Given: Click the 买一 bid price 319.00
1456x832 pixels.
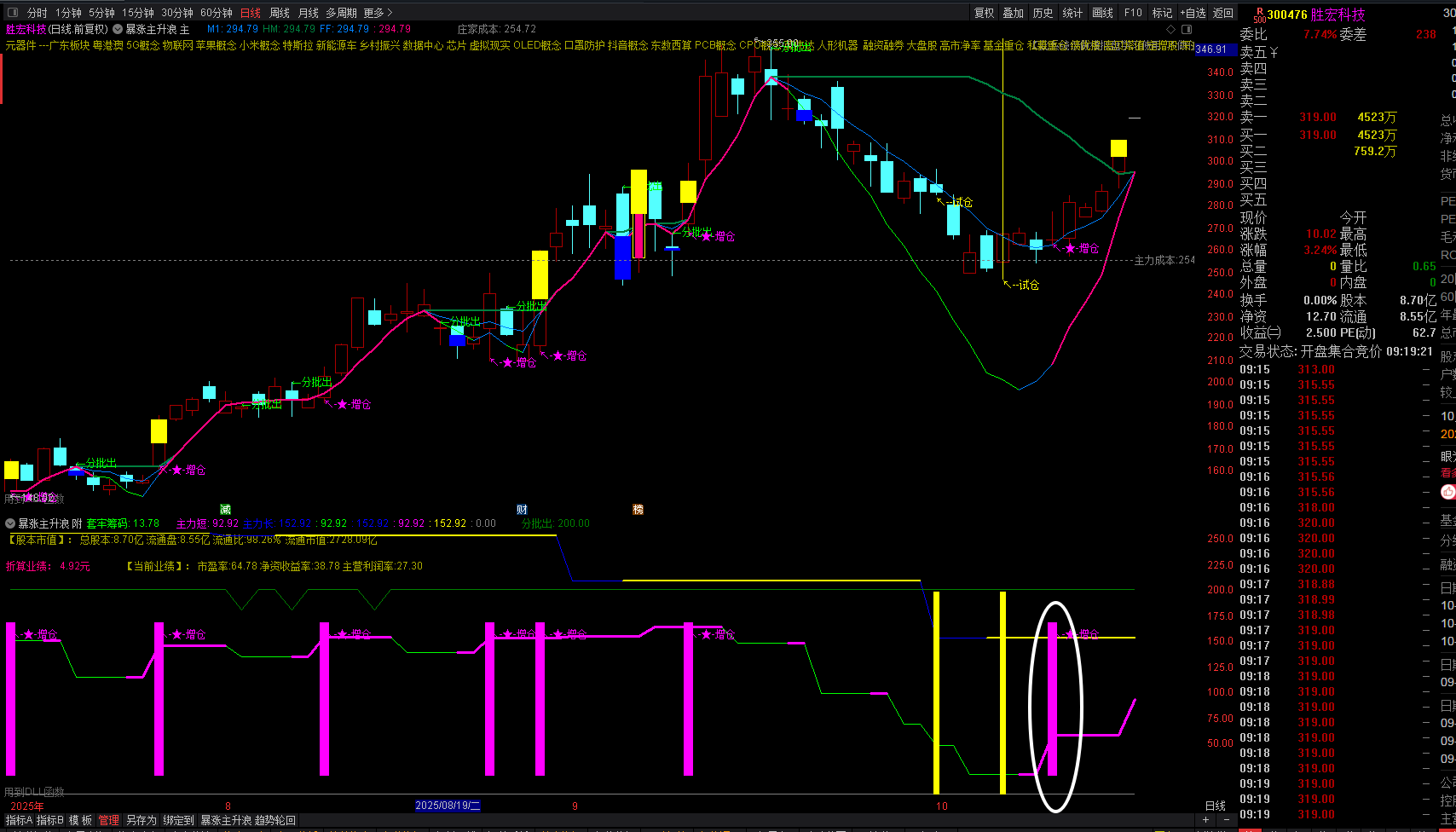Looking at the screenshot, I should pos(1318,135).
